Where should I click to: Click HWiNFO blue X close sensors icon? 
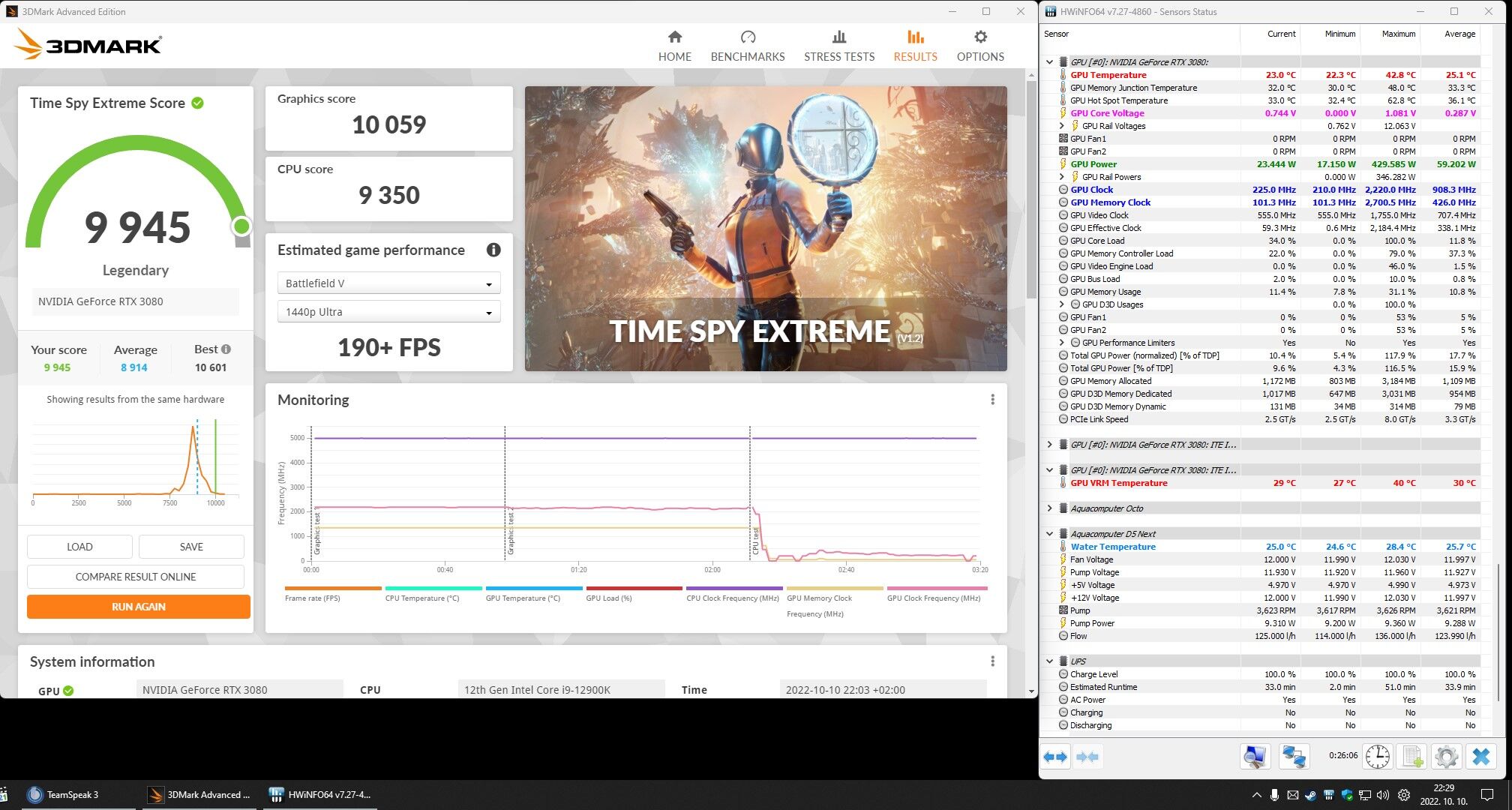coord(1481,757)
